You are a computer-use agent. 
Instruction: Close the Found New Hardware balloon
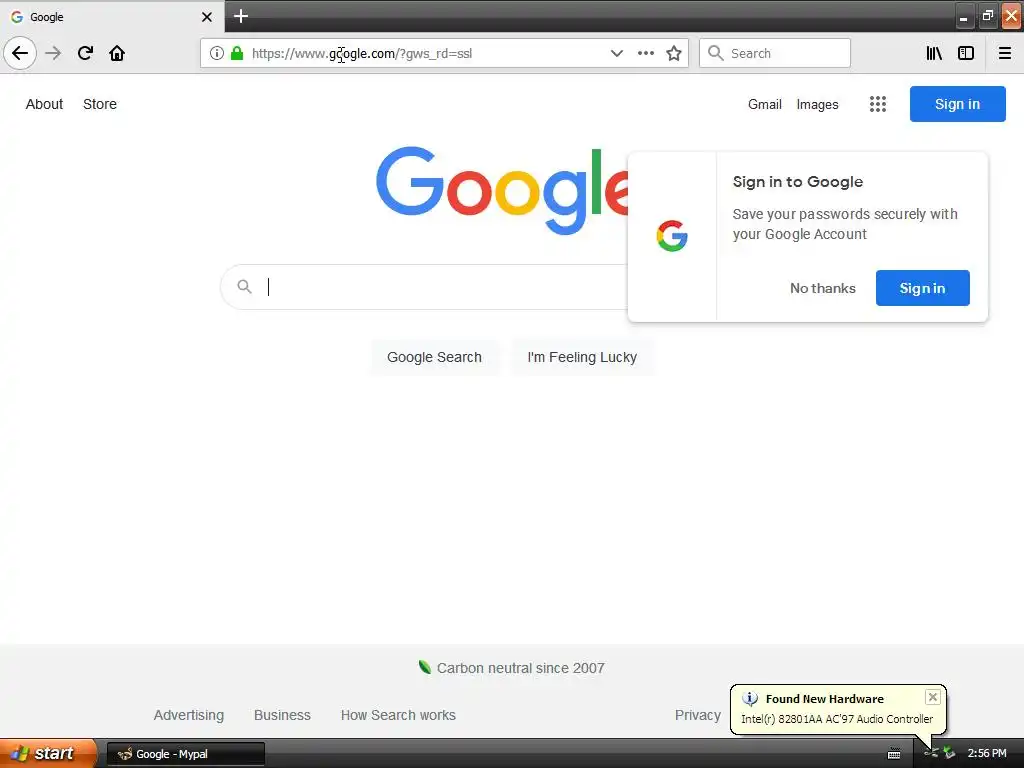pos(933,697)
